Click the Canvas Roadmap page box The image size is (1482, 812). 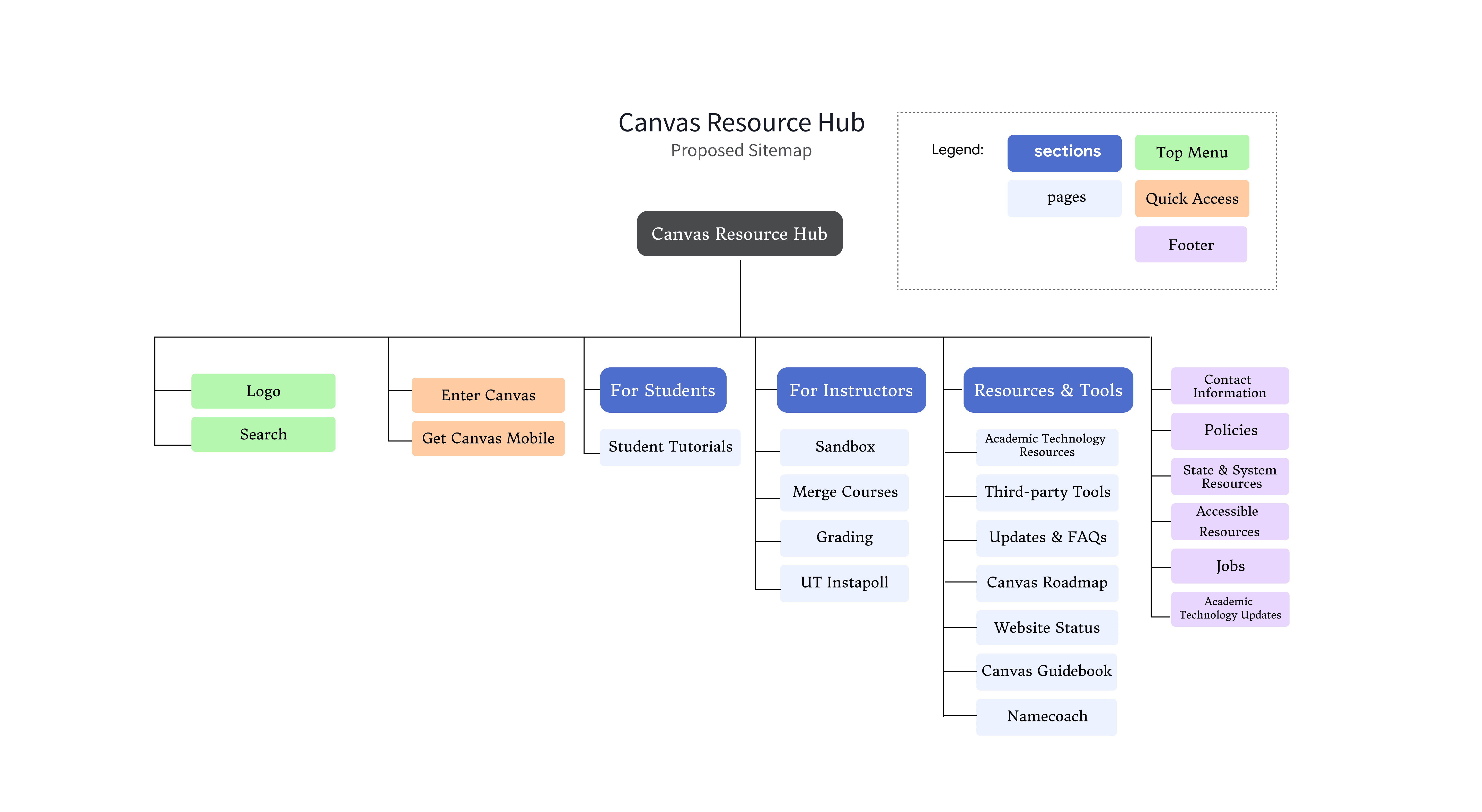click(1047, 582)
